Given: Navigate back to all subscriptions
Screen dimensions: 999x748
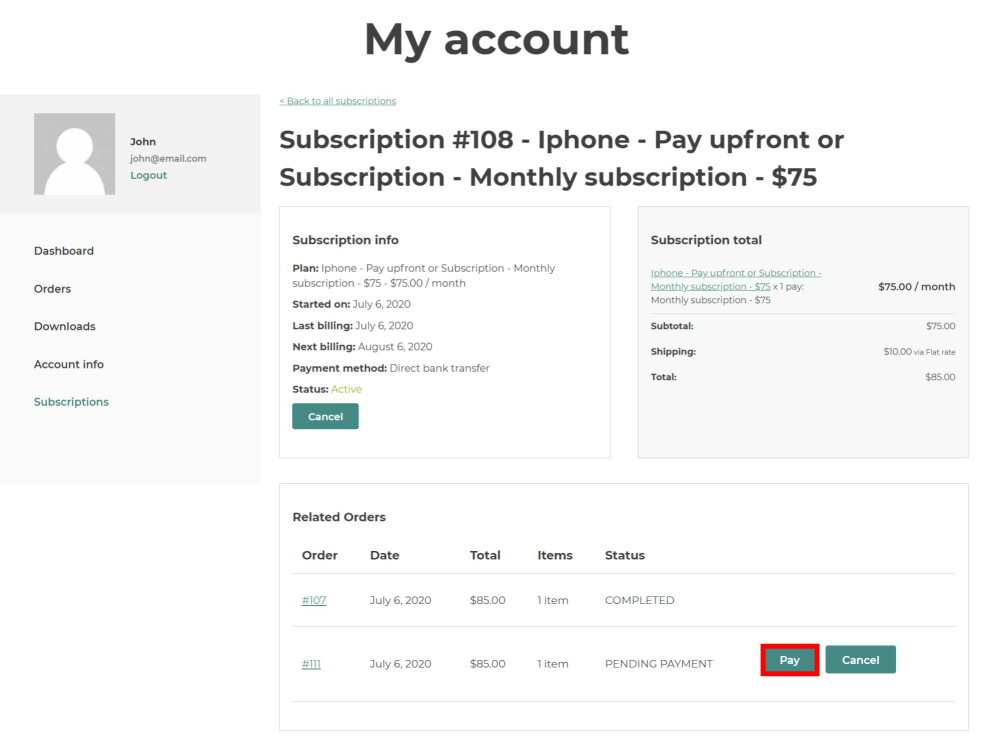Looking at the screenshot, I should (x=336, y=100).
